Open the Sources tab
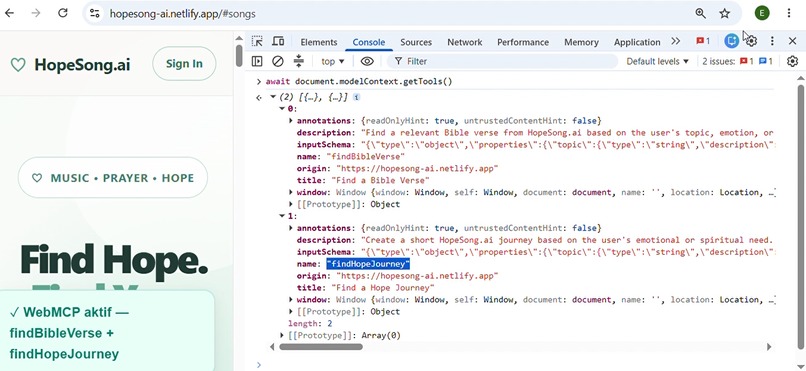806x371 pixels. click(416, 42)
